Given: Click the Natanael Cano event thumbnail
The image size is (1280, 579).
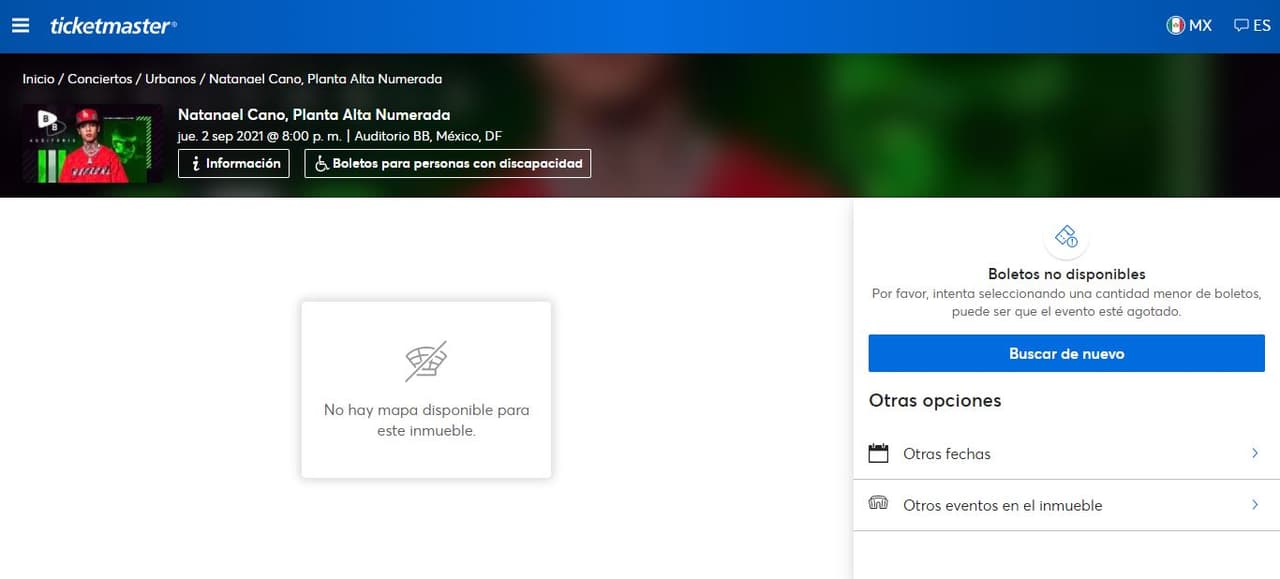Looking at the screenshot, I should point(92,143).
